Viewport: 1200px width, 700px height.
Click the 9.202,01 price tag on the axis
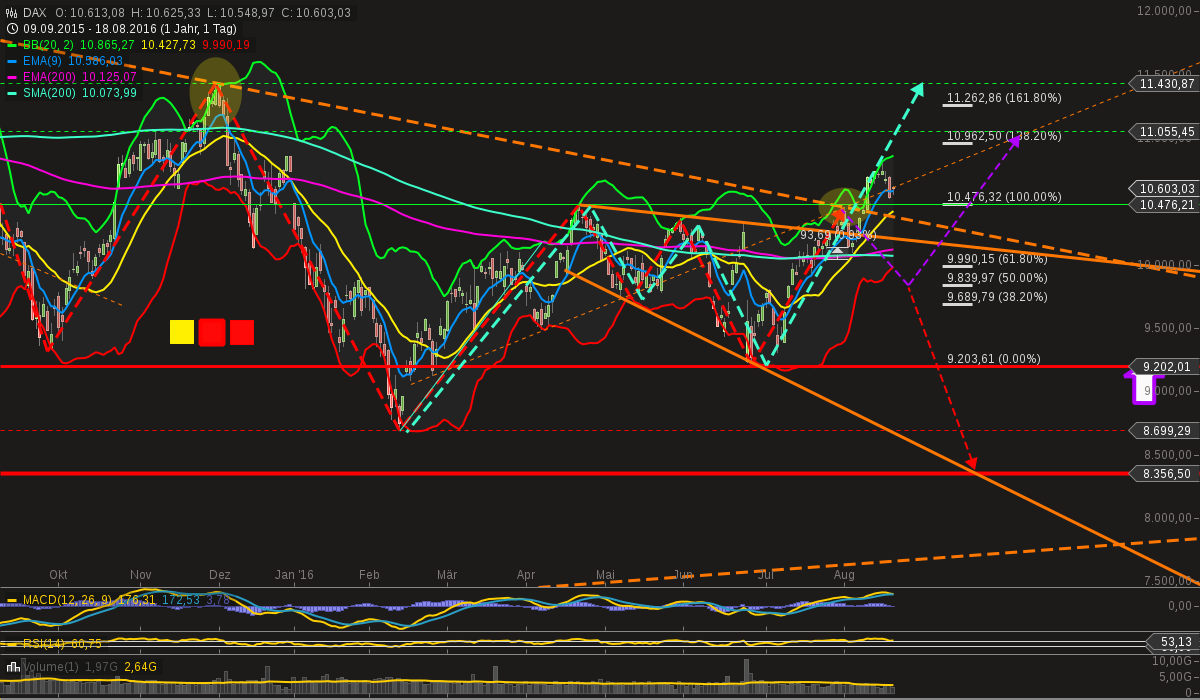click(1164, 366)
